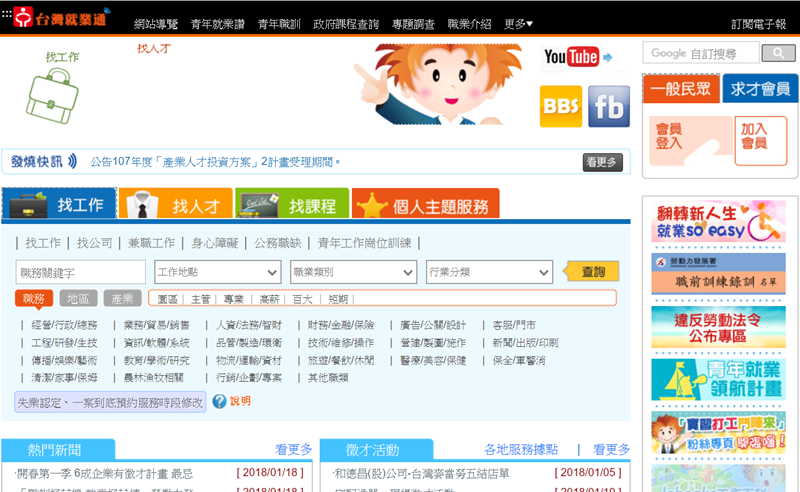Screen dimensions: 800x492
Task: Click the 高薪 quick filter
Action: (269, 299)
